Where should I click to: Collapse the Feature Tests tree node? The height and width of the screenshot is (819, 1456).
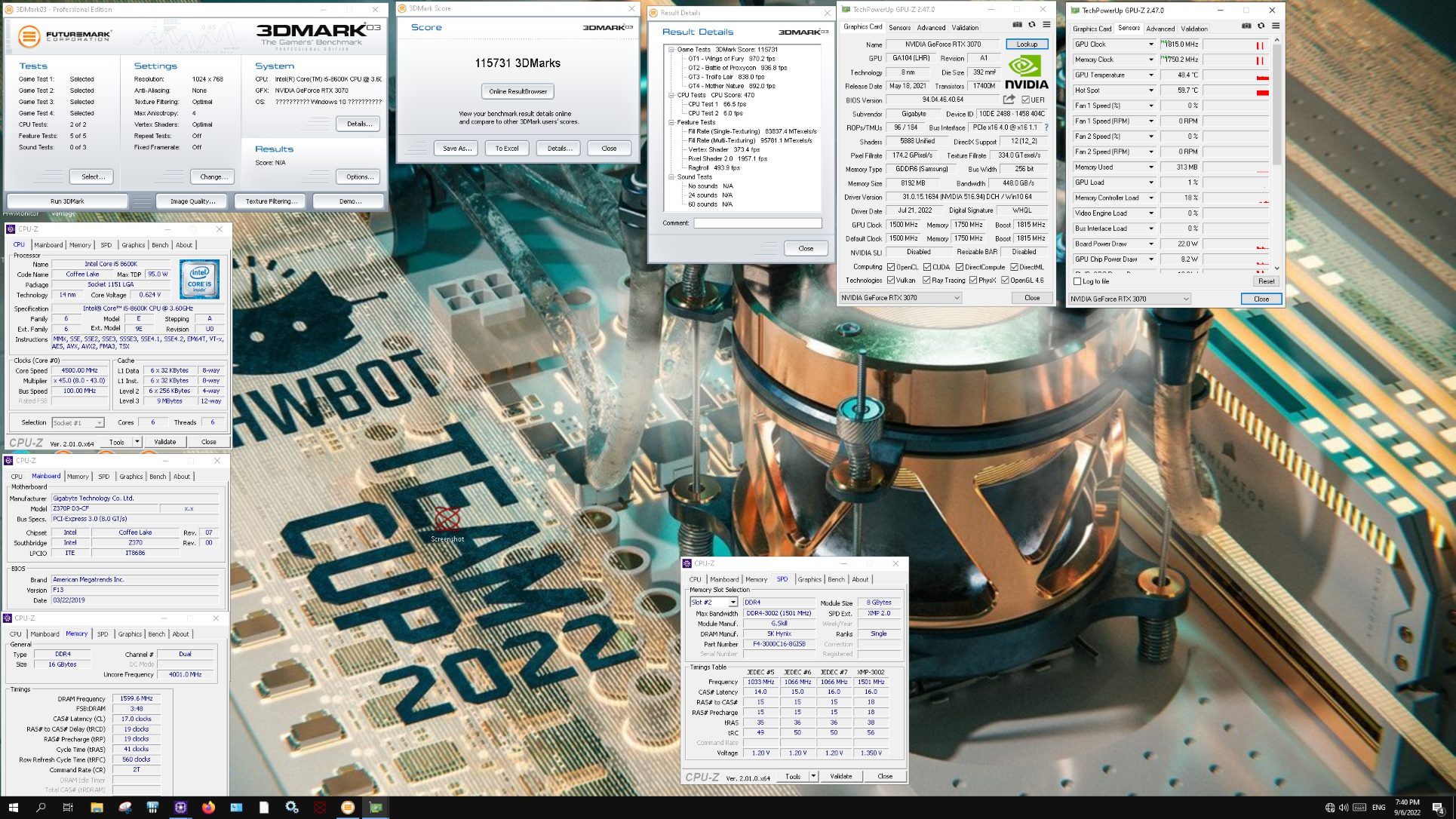(671, 122)
